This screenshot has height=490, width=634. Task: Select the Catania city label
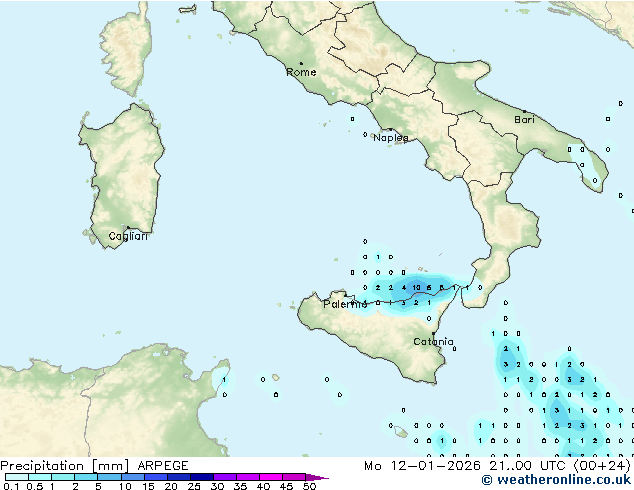433,342
